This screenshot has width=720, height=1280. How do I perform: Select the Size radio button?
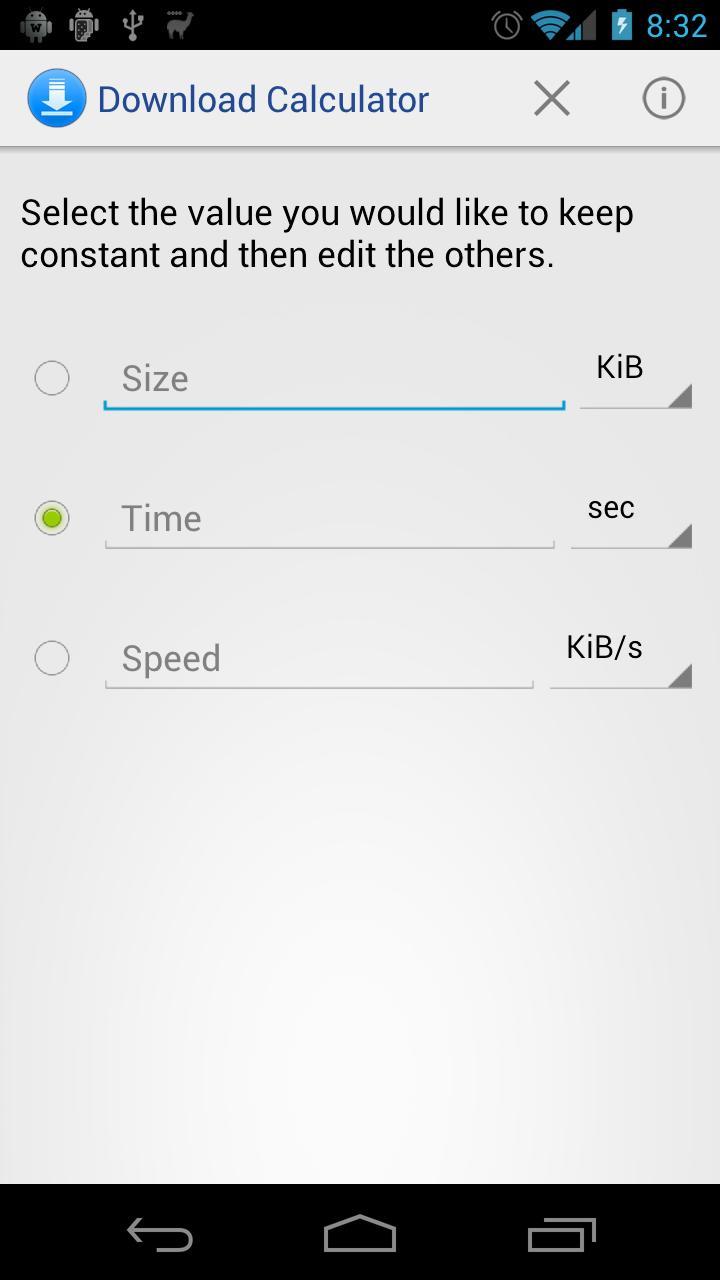(52, 378)
